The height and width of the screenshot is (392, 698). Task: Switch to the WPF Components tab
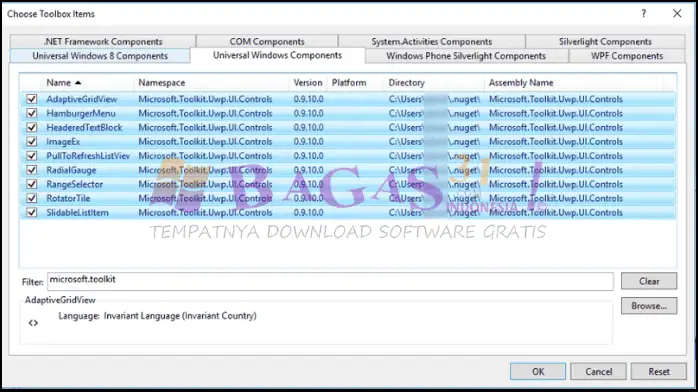627,56
